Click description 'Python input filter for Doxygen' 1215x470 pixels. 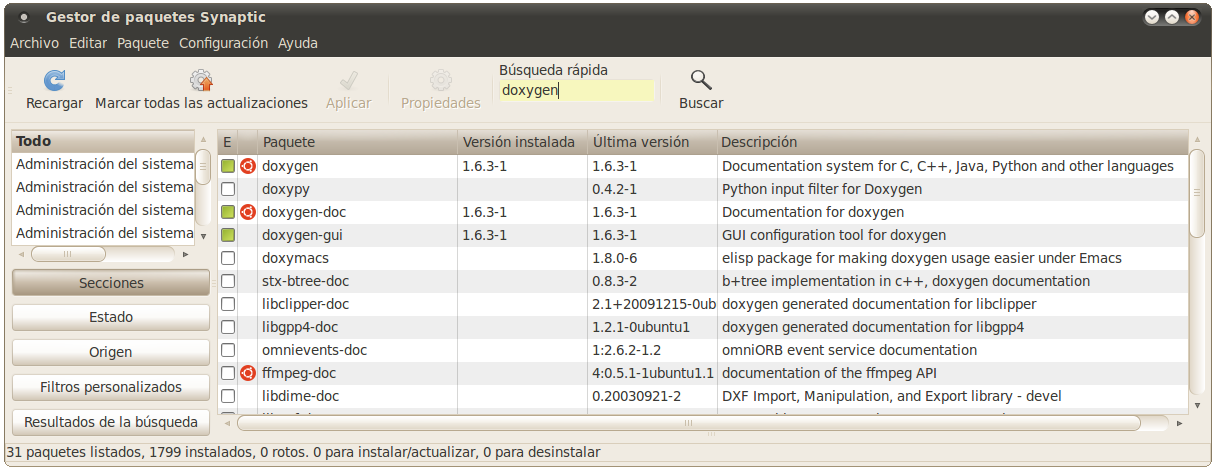tap(822, 189)
